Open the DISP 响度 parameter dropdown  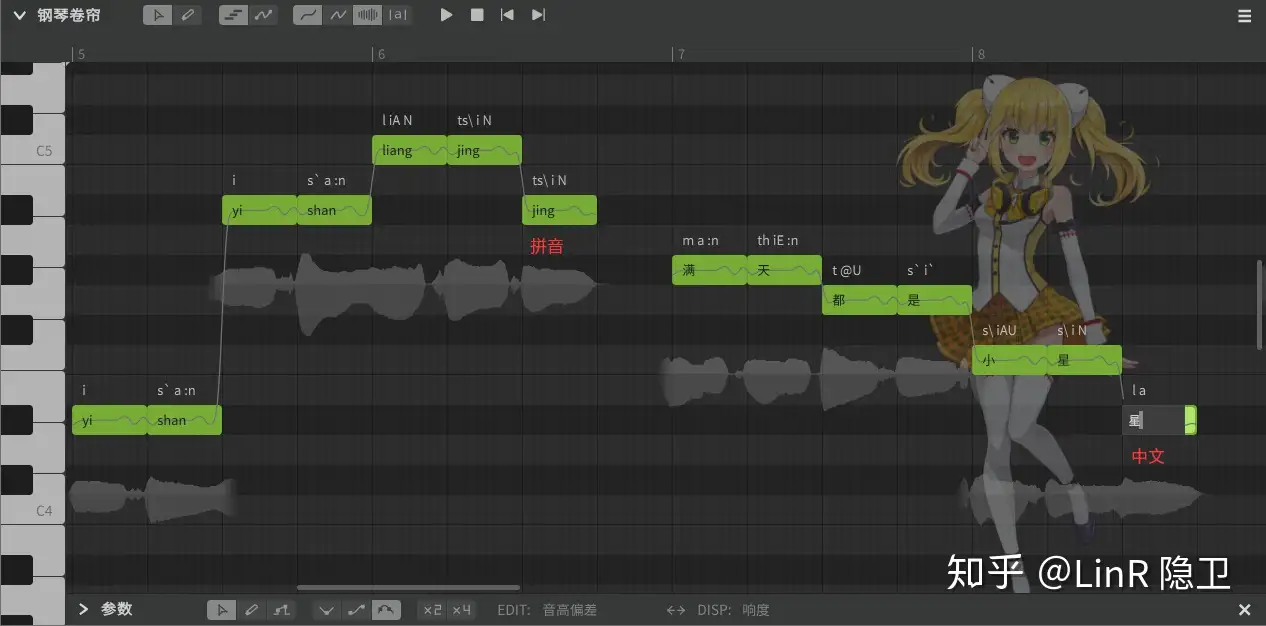tap(756, 609)
